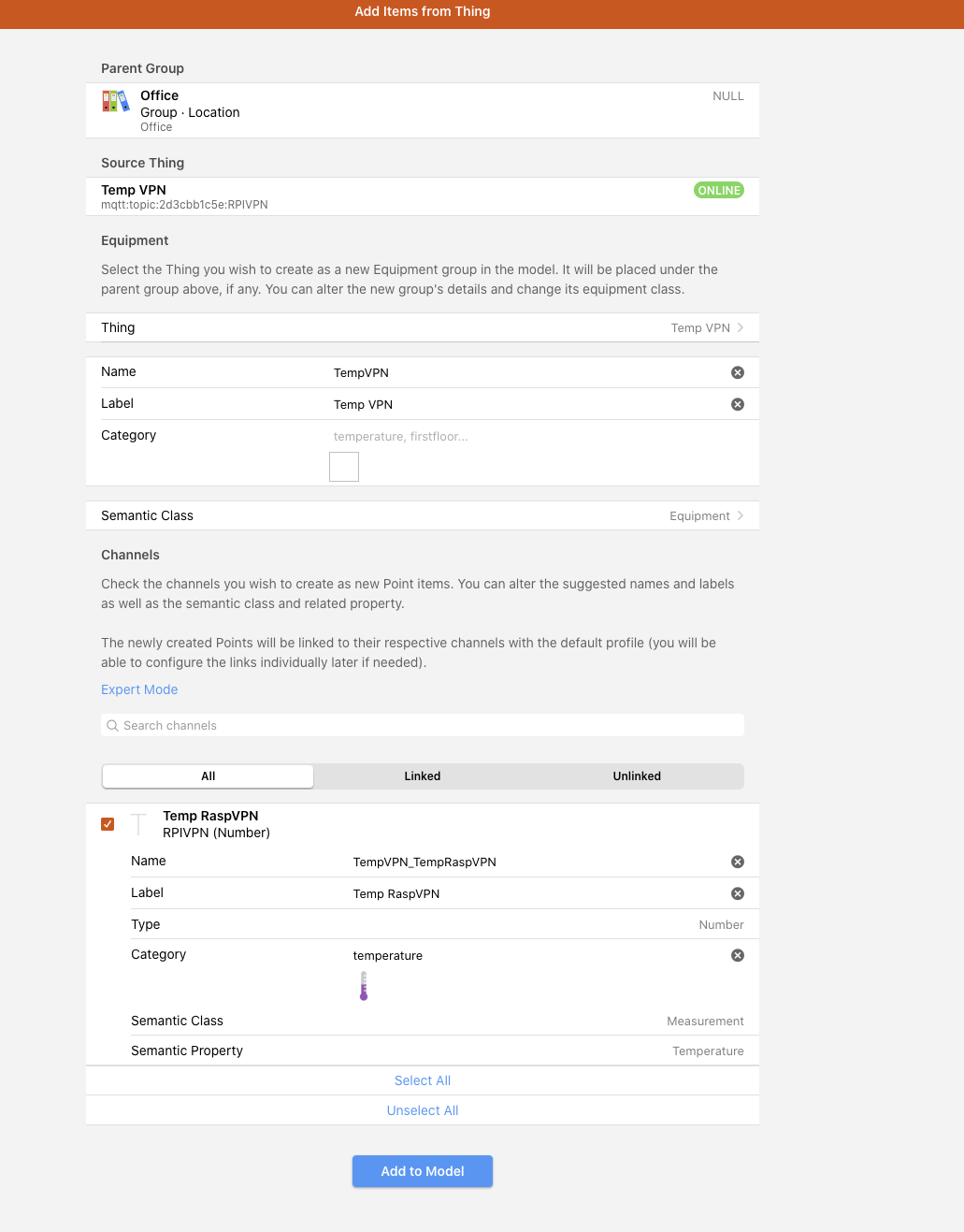Open the Thing selector showing Temp VPN
964x1232 pixels.
pyautogui.click(x=422, y=327)
